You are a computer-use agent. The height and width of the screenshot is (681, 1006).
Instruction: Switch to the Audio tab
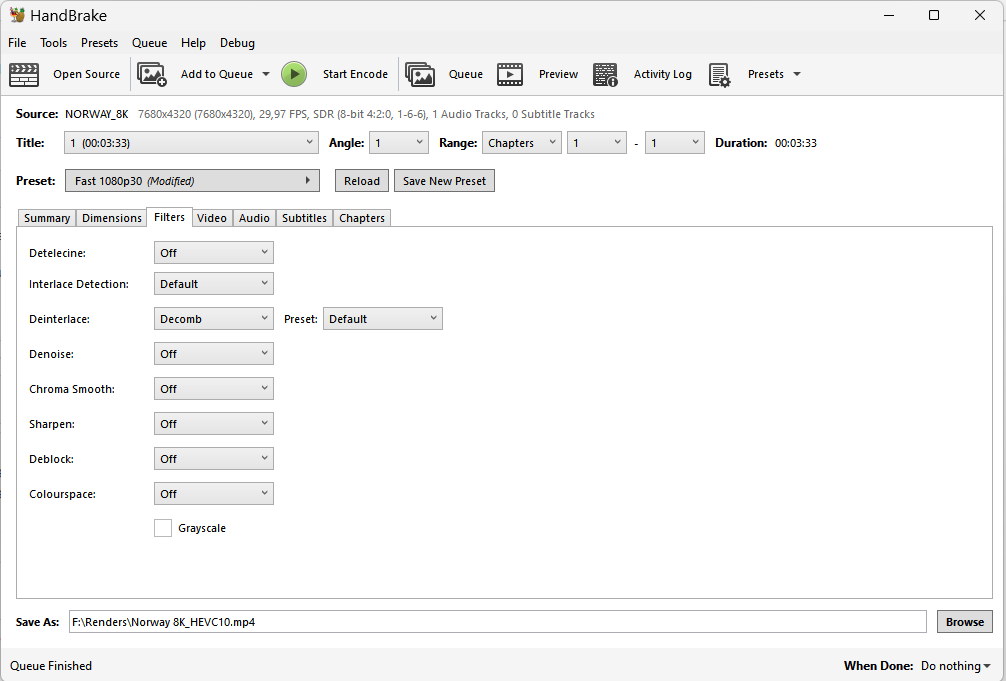point(254,218)
